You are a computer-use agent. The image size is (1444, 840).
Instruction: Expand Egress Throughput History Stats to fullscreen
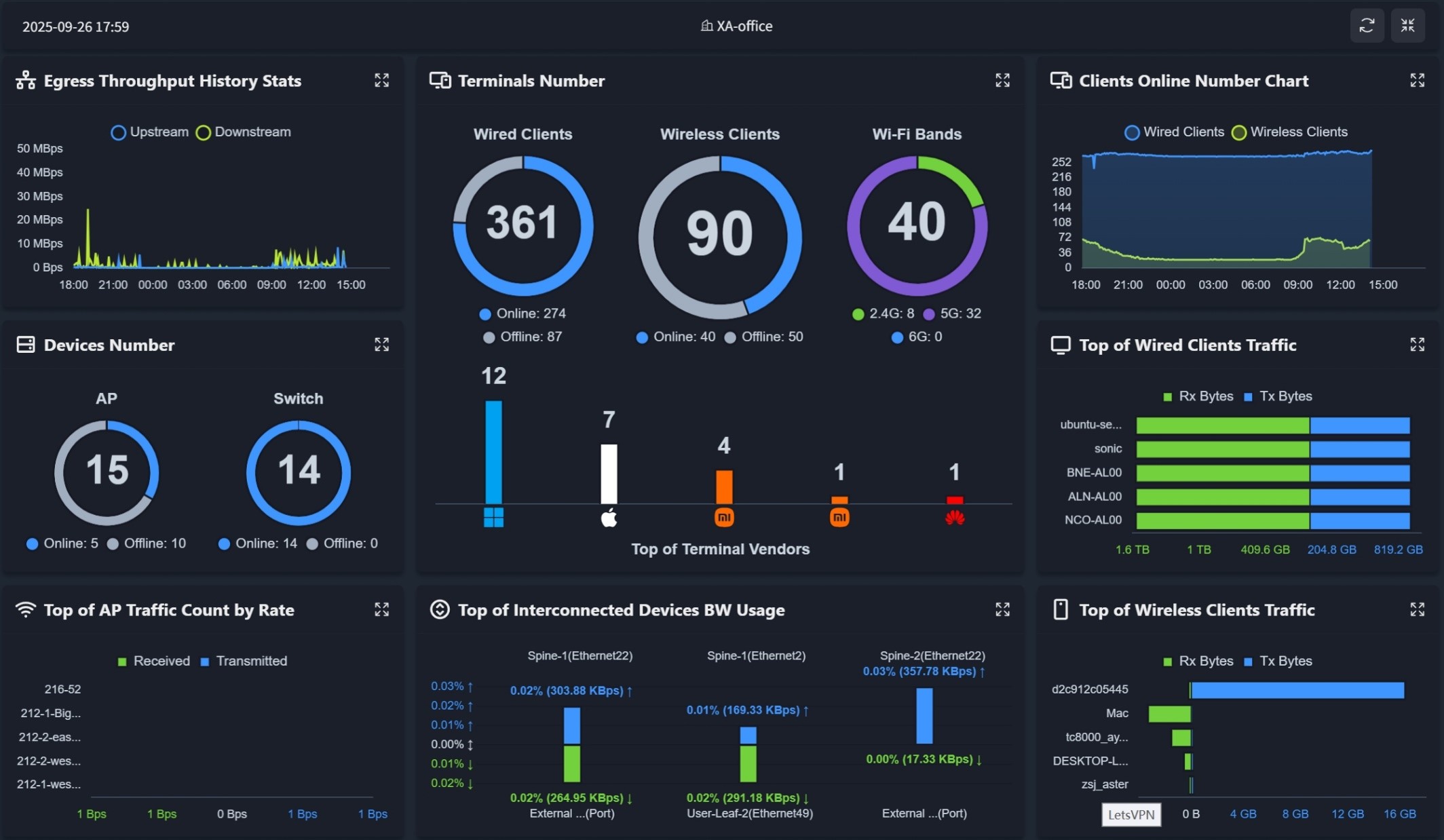[x=382, y=80]
